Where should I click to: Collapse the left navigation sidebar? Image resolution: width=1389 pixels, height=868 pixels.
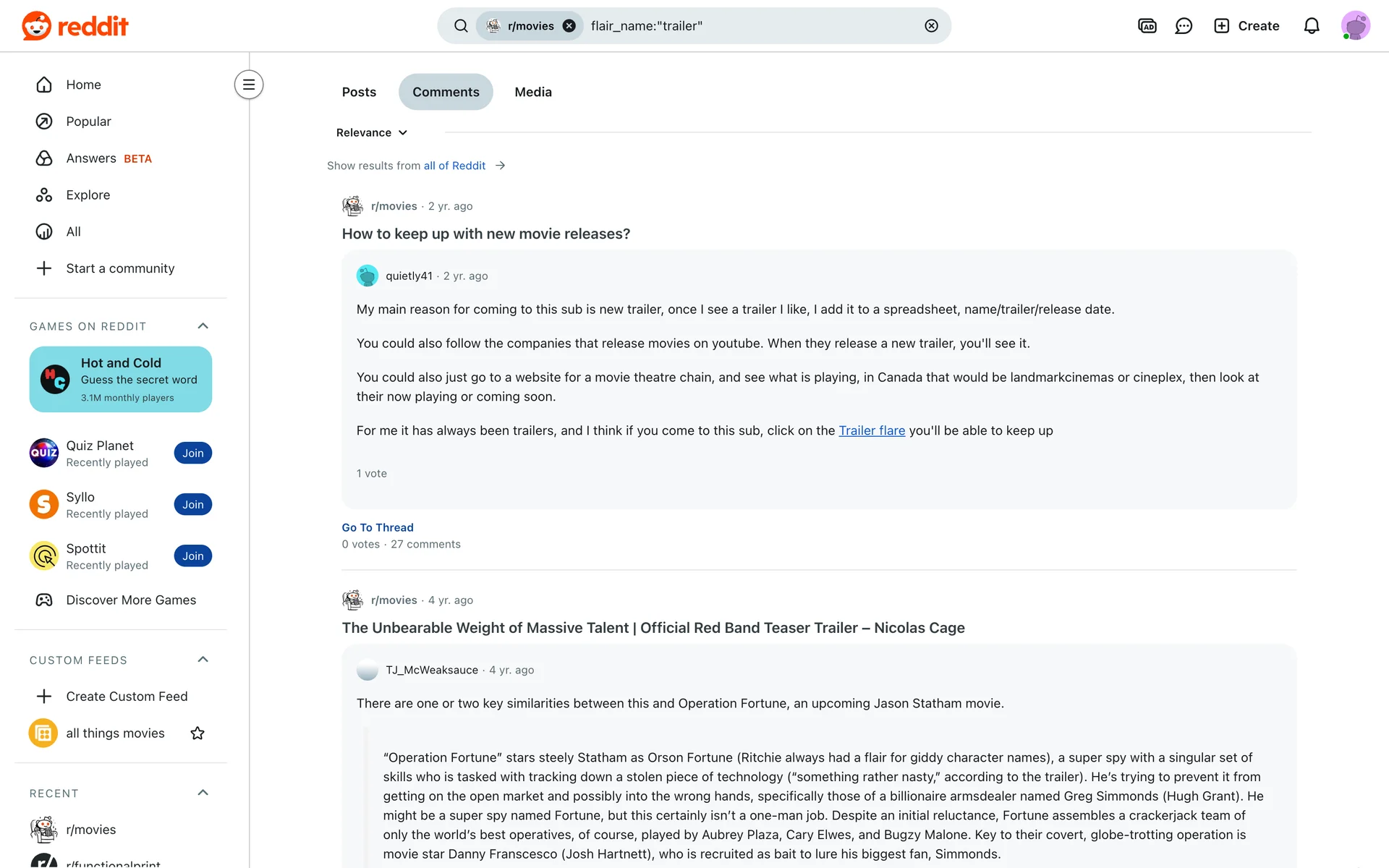pos(248,85)
